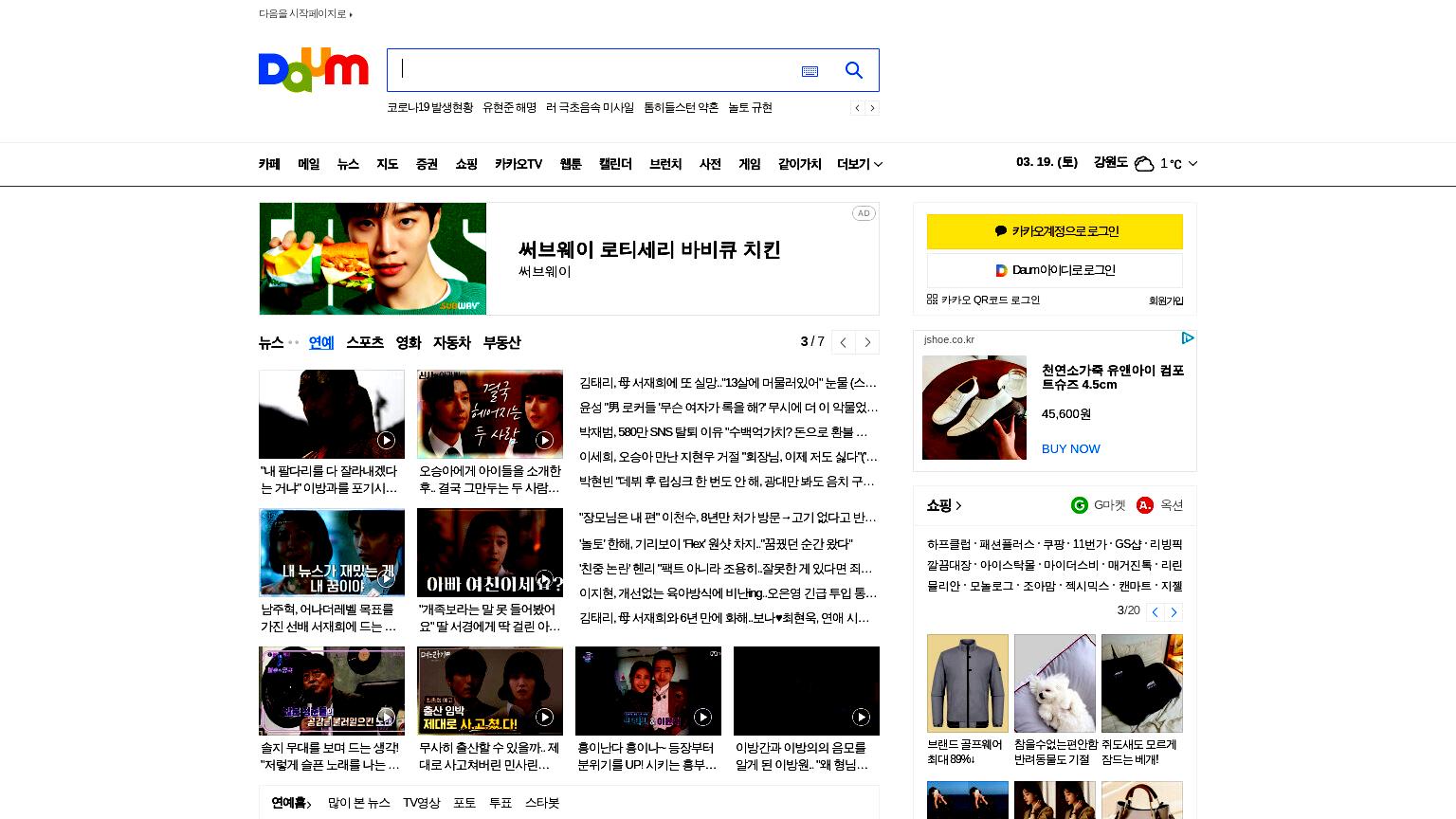Open 증권 in navigation bar
This screenshot has width=1456, height=819.
tap(427, 164)
